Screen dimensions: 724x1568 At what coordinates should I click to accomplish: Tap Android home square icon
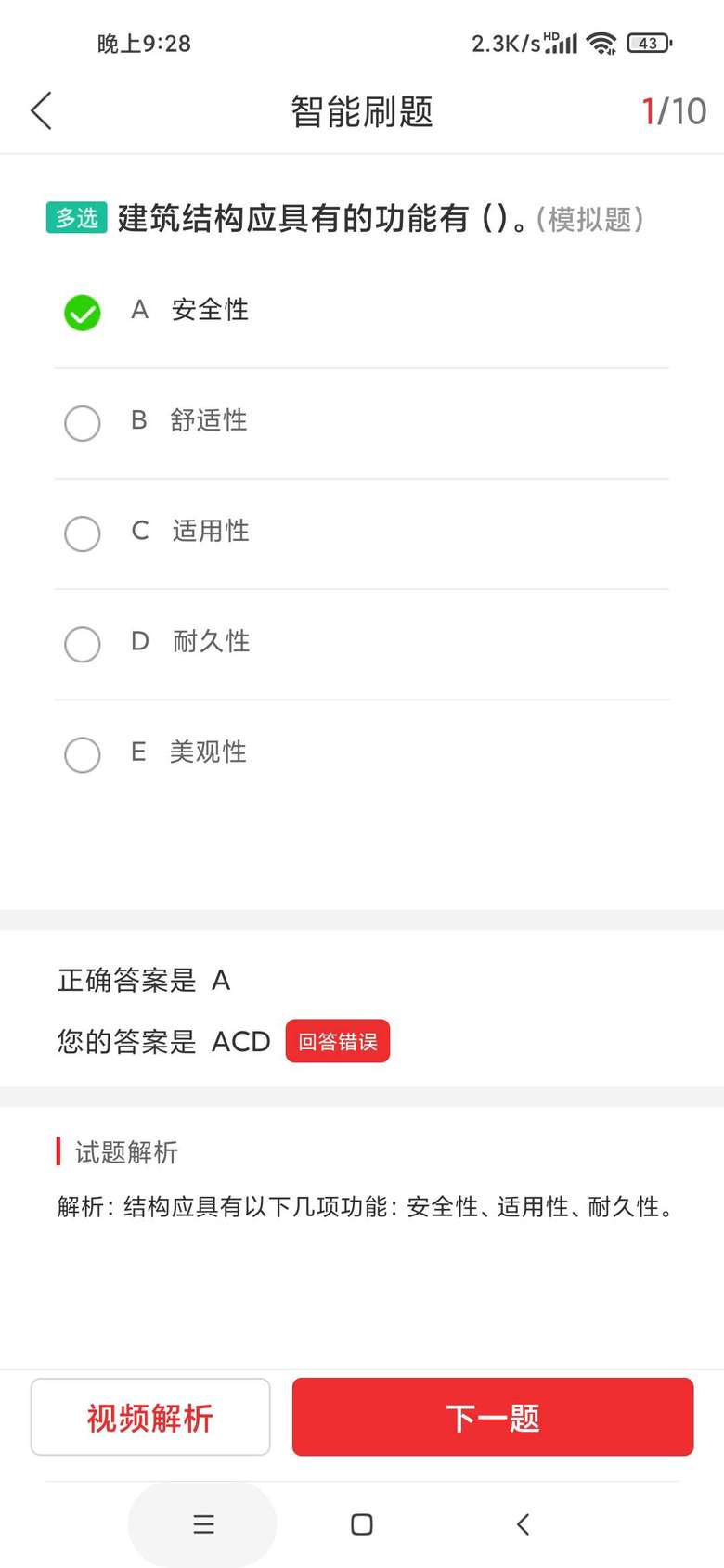click(x=362, y=1524)
